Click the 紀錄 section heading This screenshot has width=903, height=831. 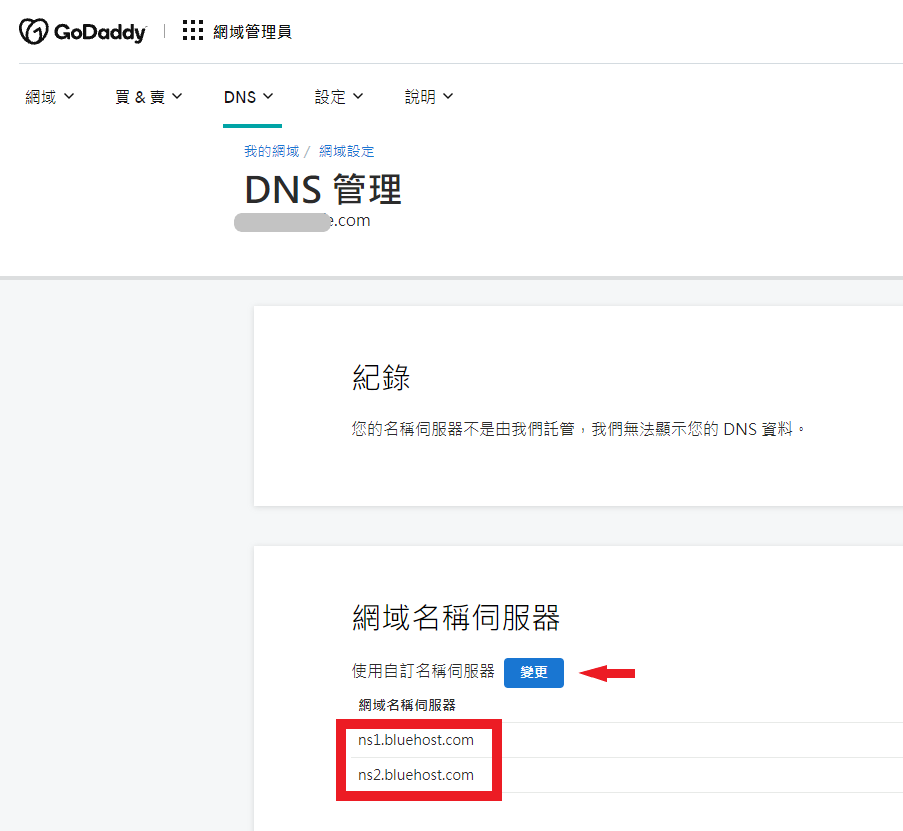(381, 378)
